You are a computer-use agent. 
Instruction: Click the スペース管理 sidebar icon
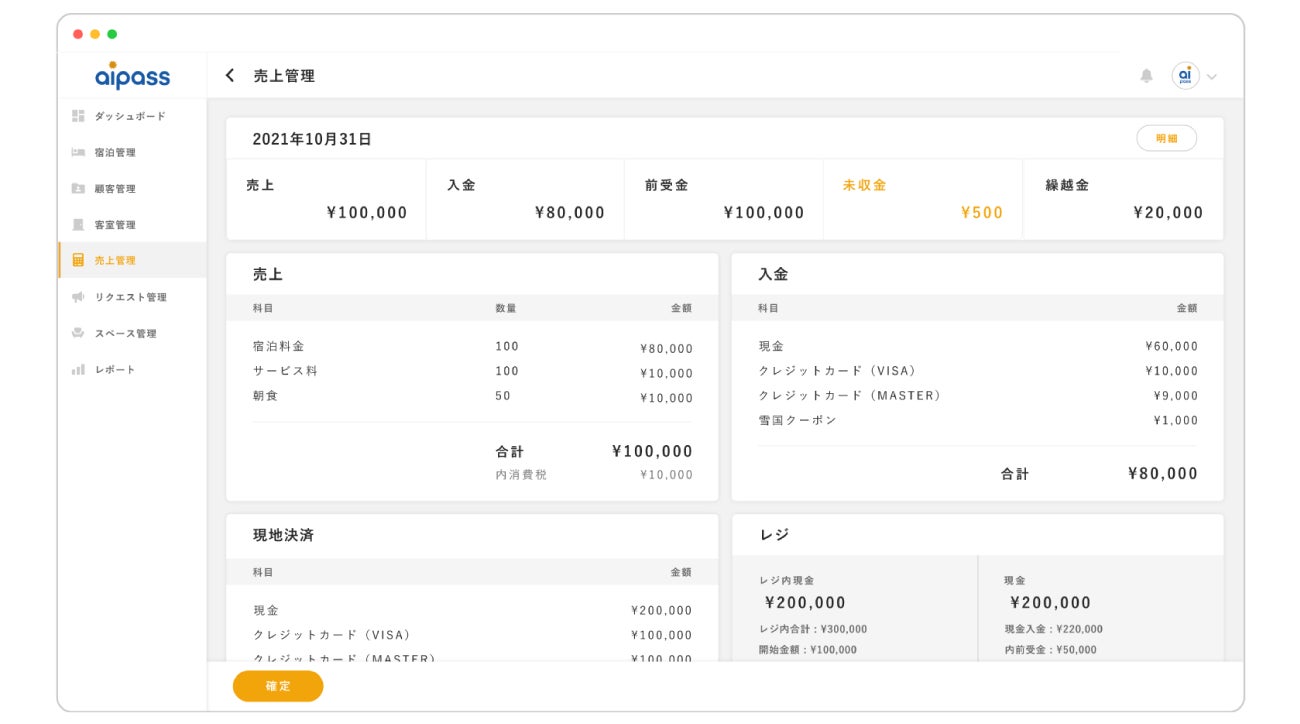point(78,333)
